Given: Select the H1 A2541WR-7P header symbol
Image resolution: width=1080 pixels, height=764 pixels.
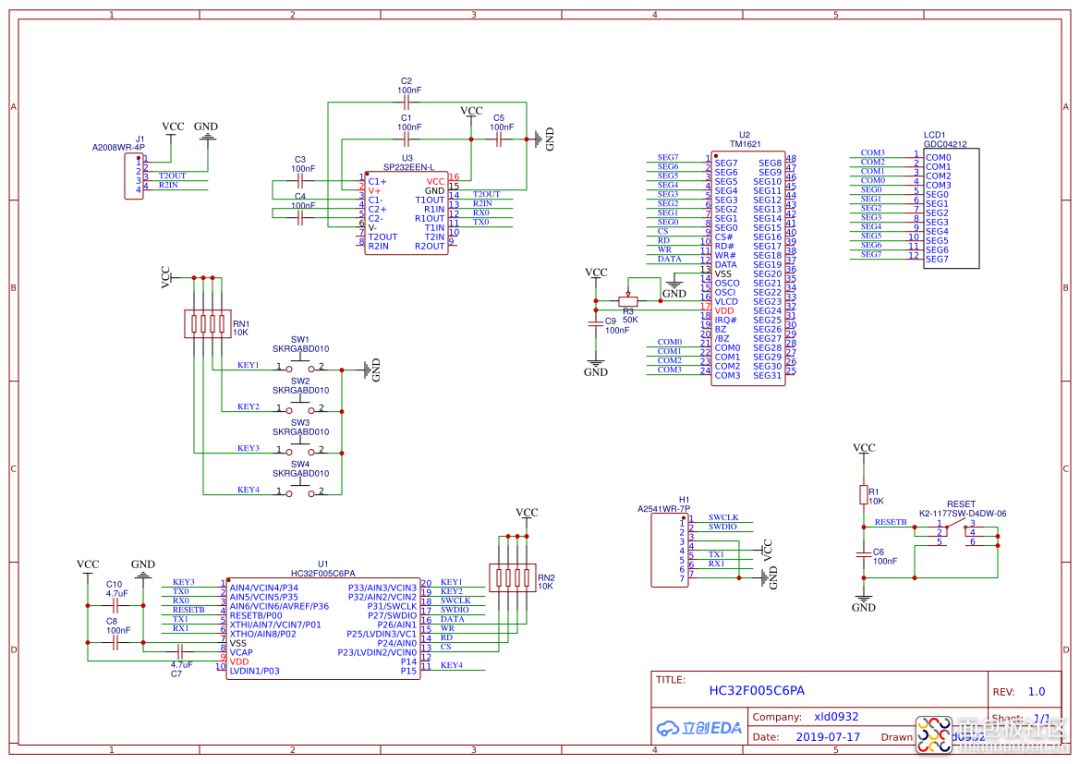Looking at the screenshot, I should coord(669,550).
